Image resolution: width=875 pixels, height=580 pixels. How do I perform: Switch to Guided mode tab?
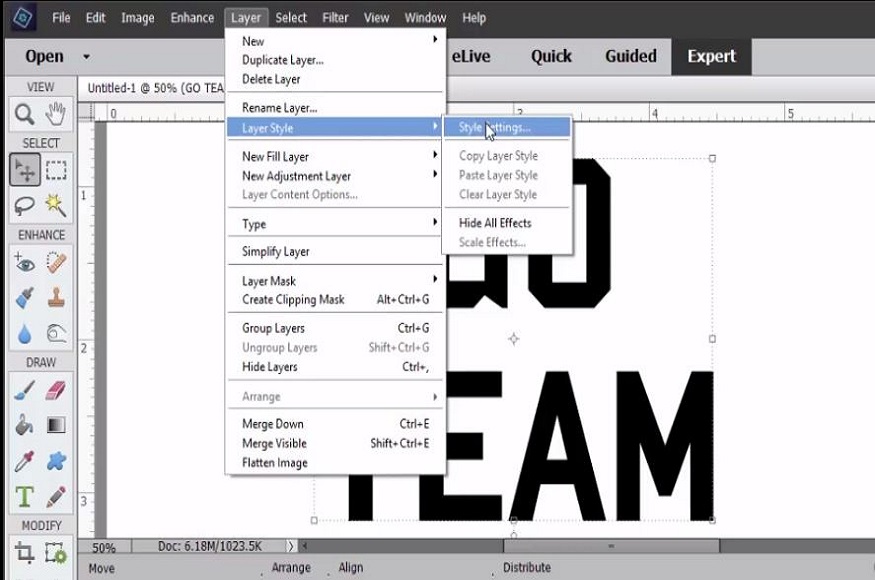pos(631,56)
